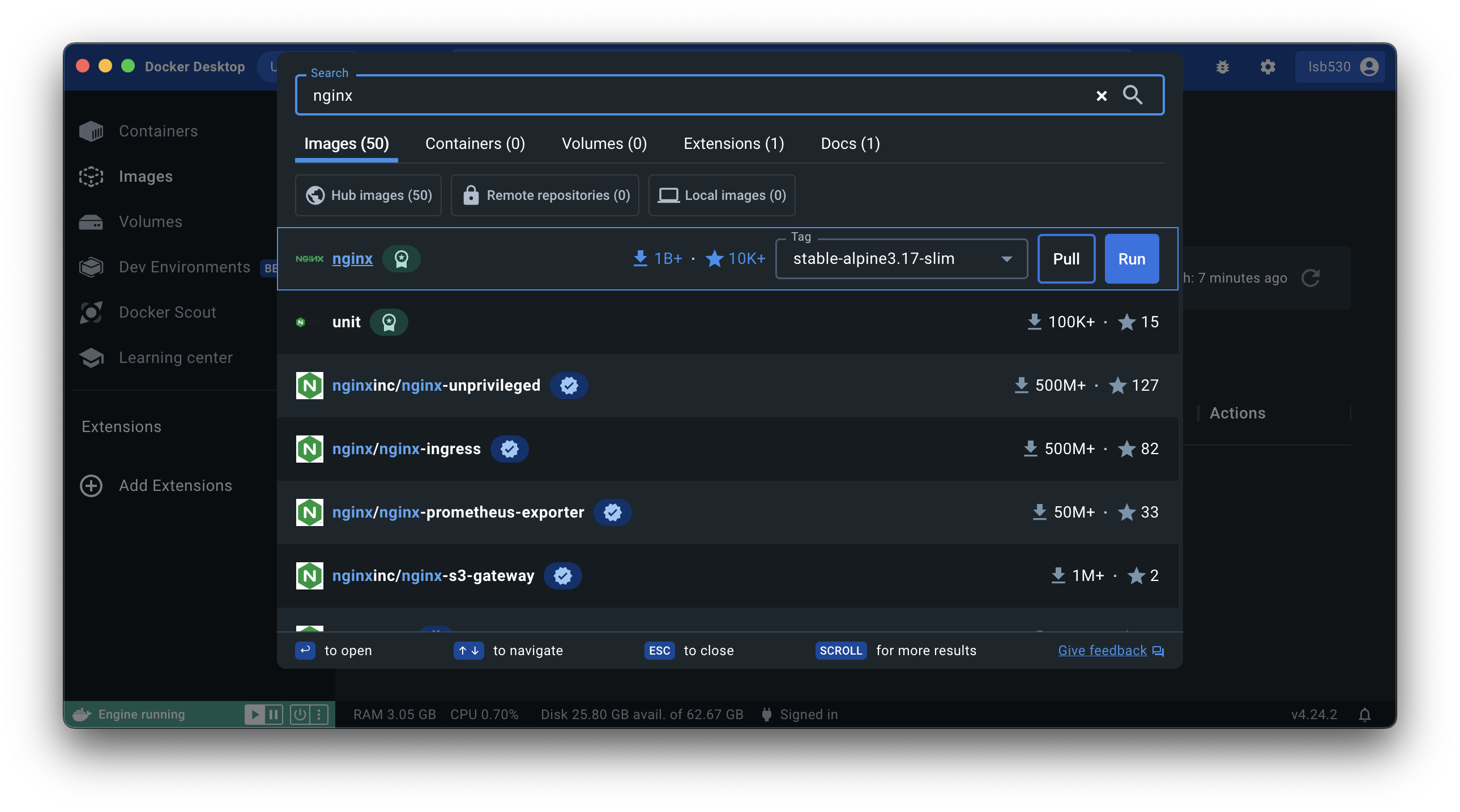The width and height of the screenshot is (1460, 812).
Task: Open settings via the gear icon
Action: (1268, 67)
